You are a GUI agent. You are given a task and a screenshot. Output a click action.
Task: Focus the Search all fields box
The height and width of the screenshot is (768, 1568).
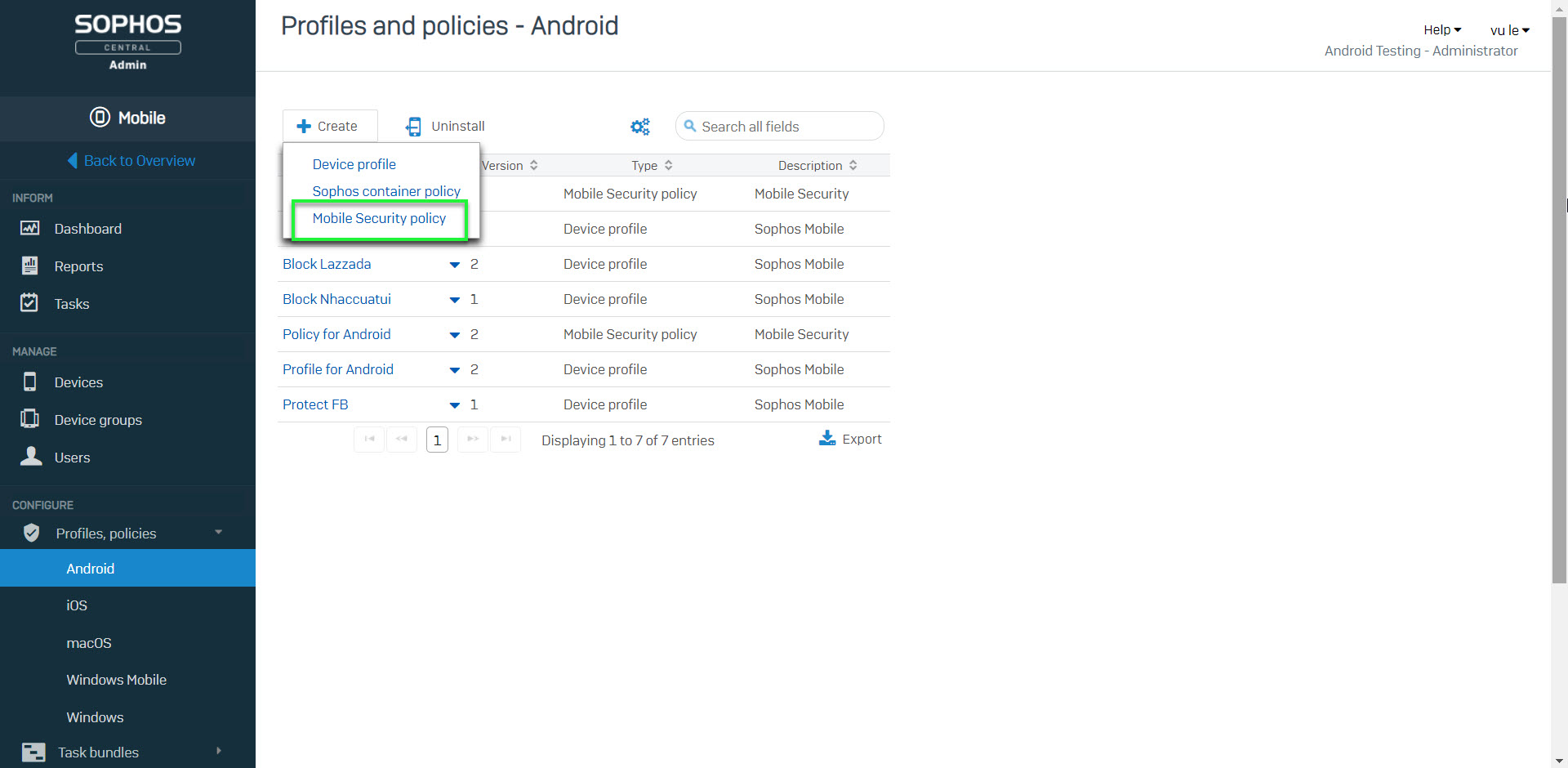click(779, 126)
